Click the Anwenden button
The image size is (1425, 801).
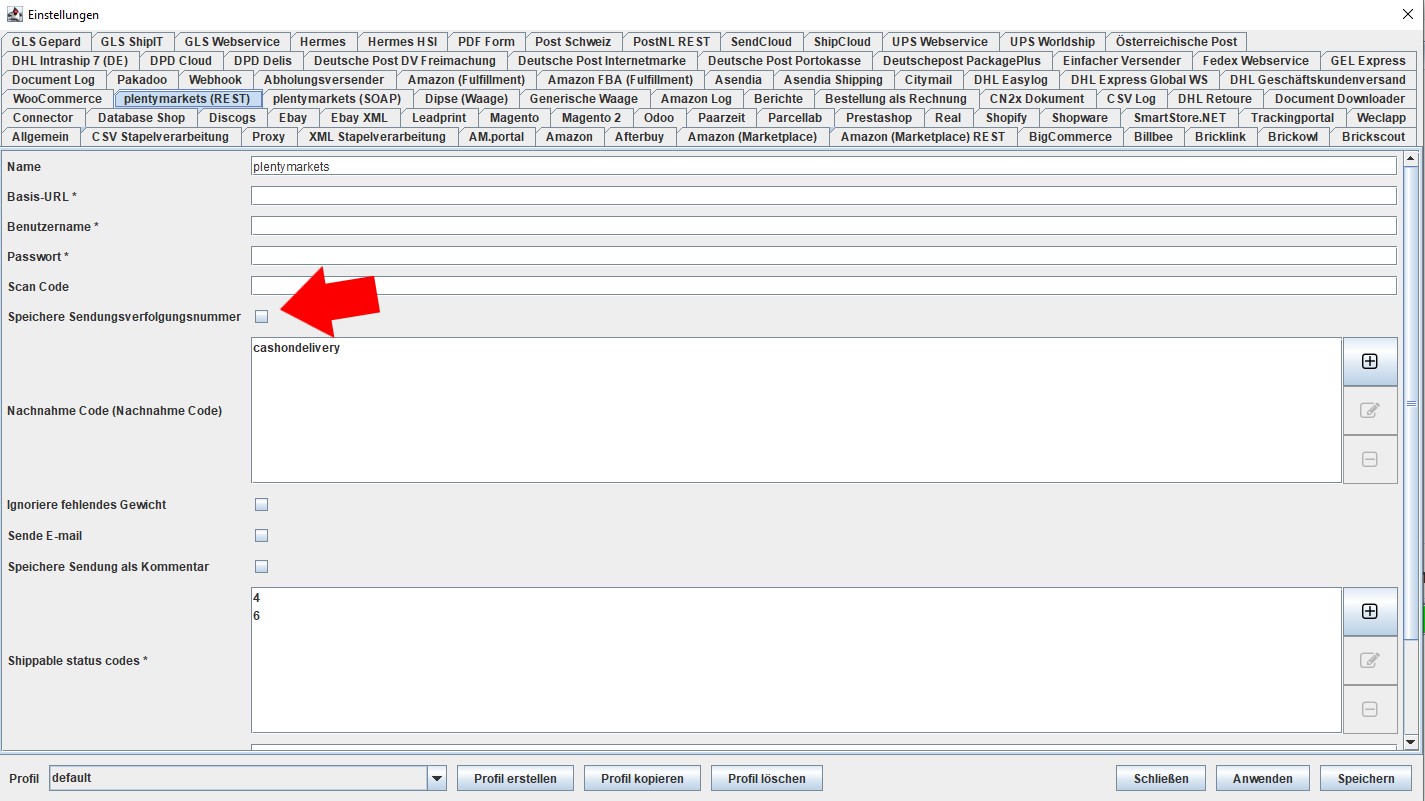click(1263, 778)
